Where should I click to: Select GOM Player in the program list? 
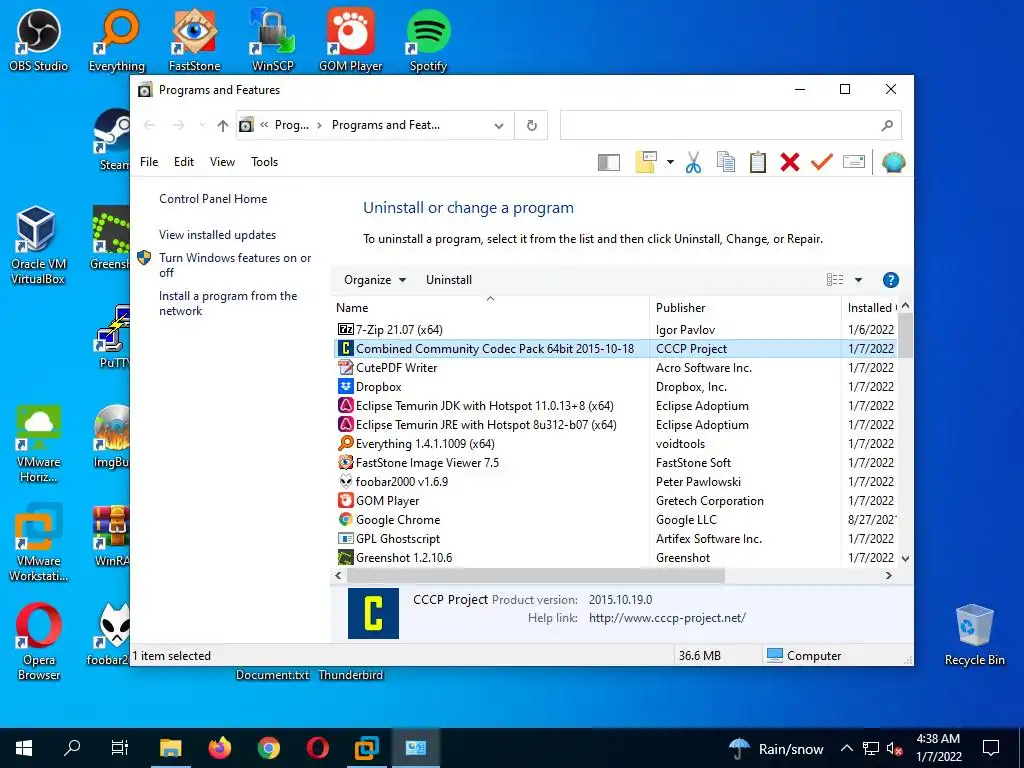coord(615,501)
